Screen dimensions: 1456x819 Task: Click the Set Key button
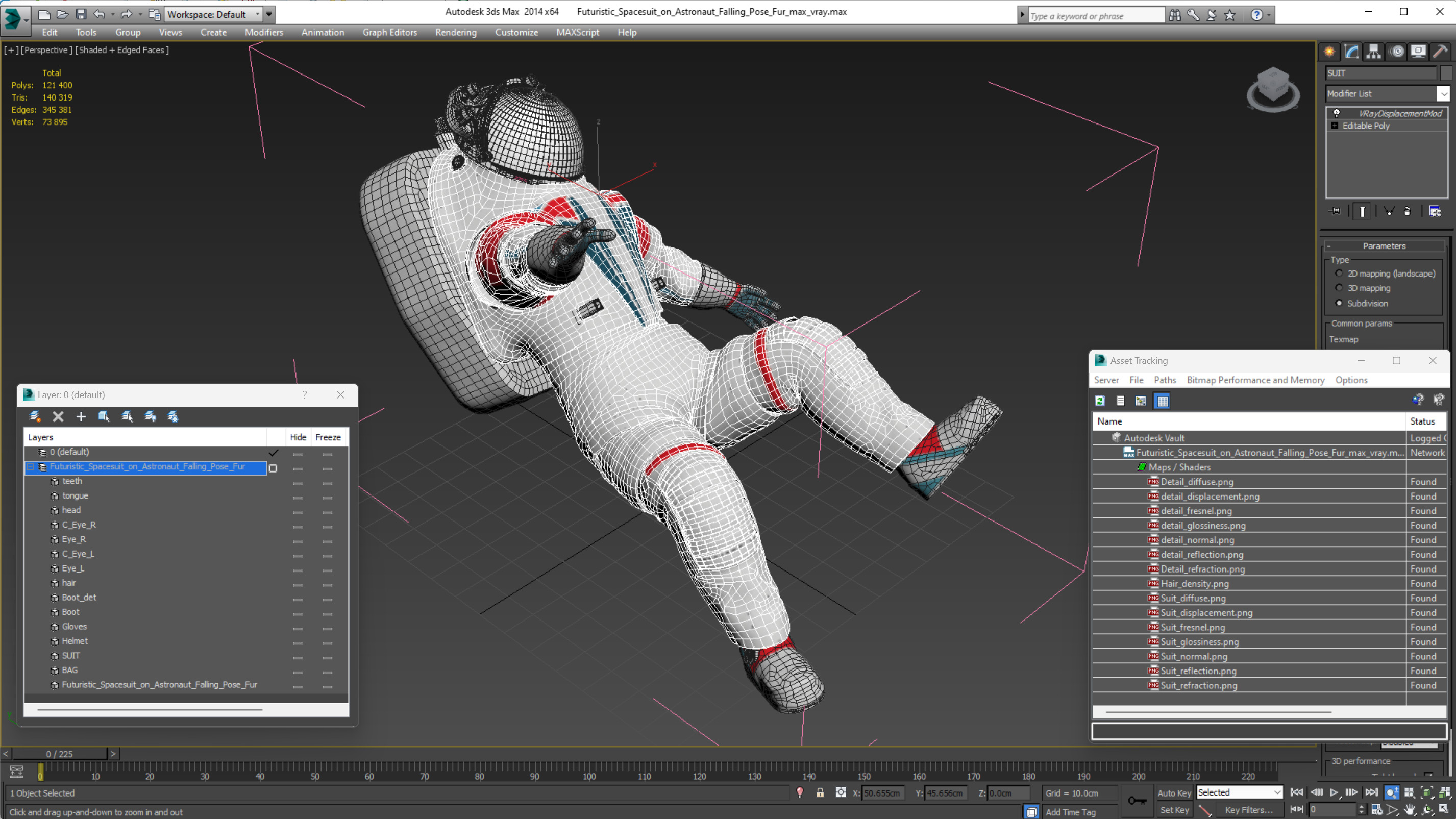pyautogui.click(x=1174, y=810)
